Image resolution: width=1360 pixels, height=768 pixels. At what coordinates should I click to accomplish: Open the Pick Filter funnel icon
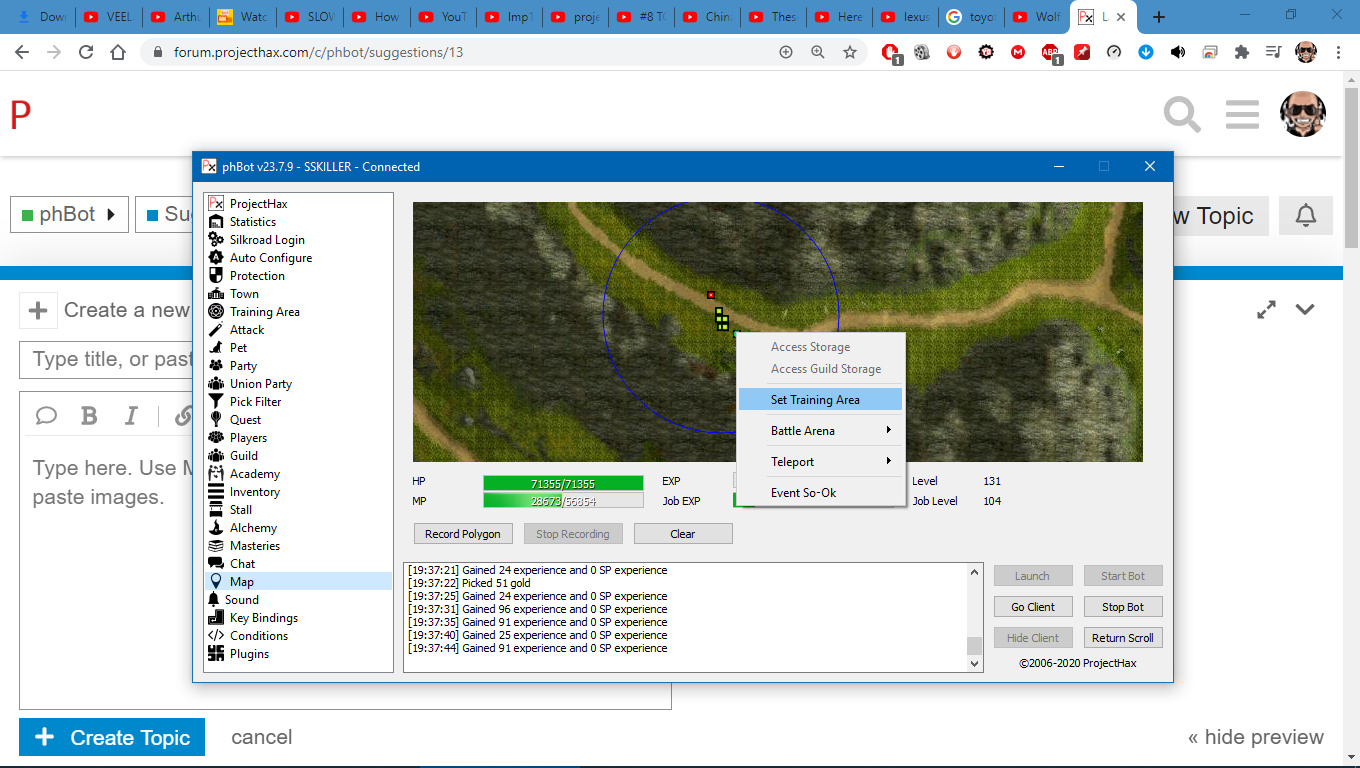(215, 402)
